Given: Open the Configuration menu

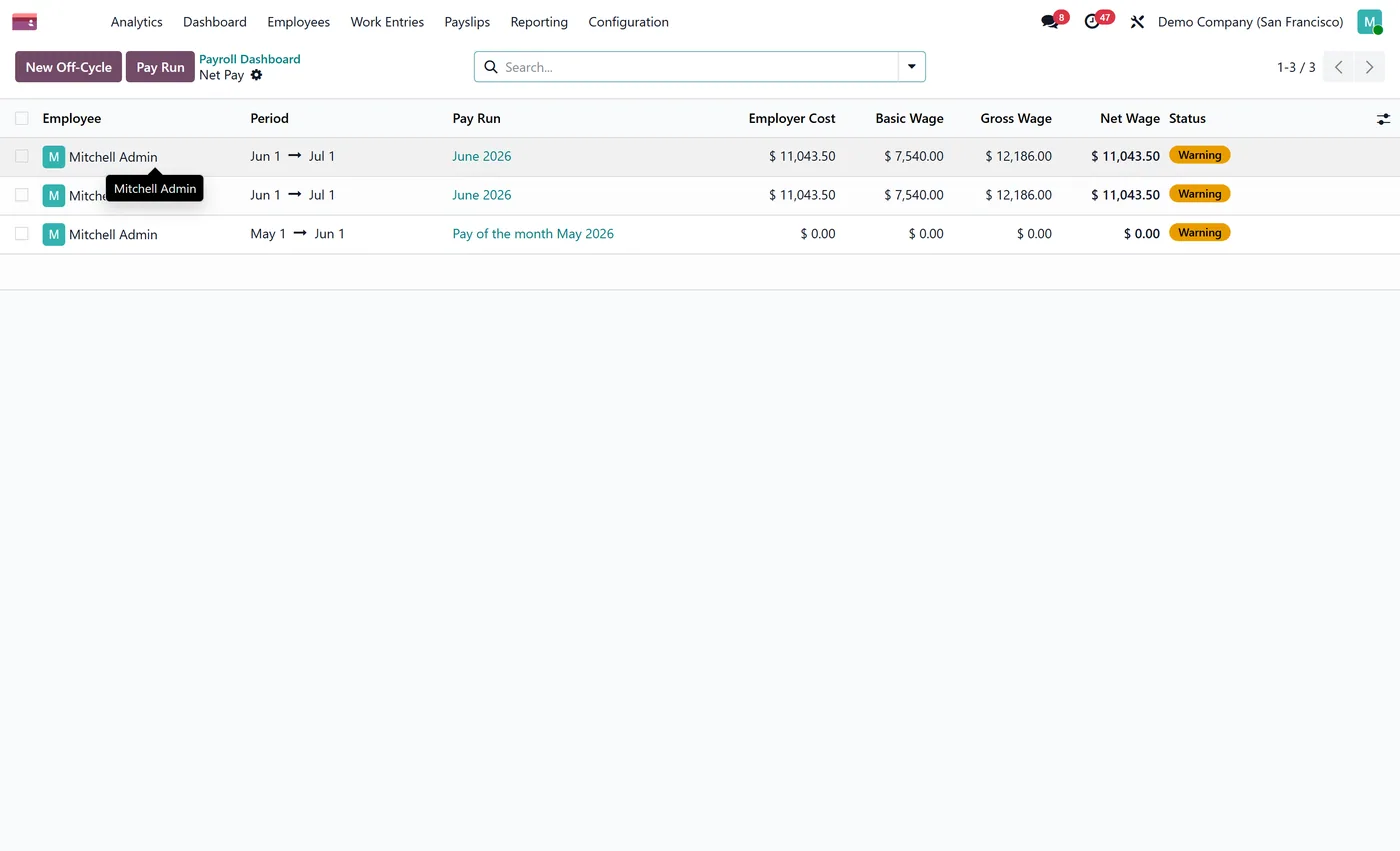Looking at the screenshot, I should (x=628, y=22).
